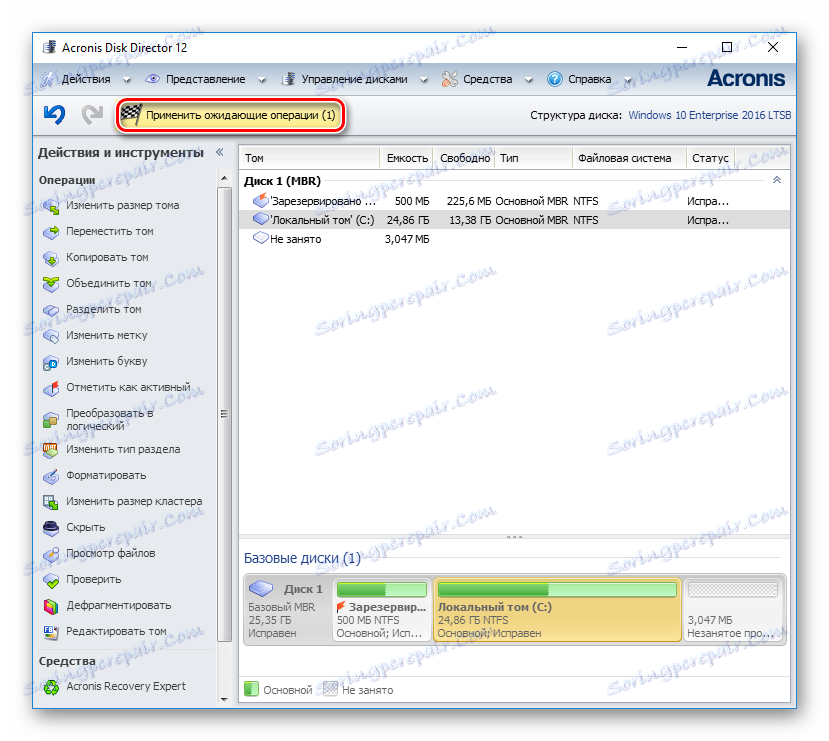Select the Скрыть volume icon

point(51,528)
